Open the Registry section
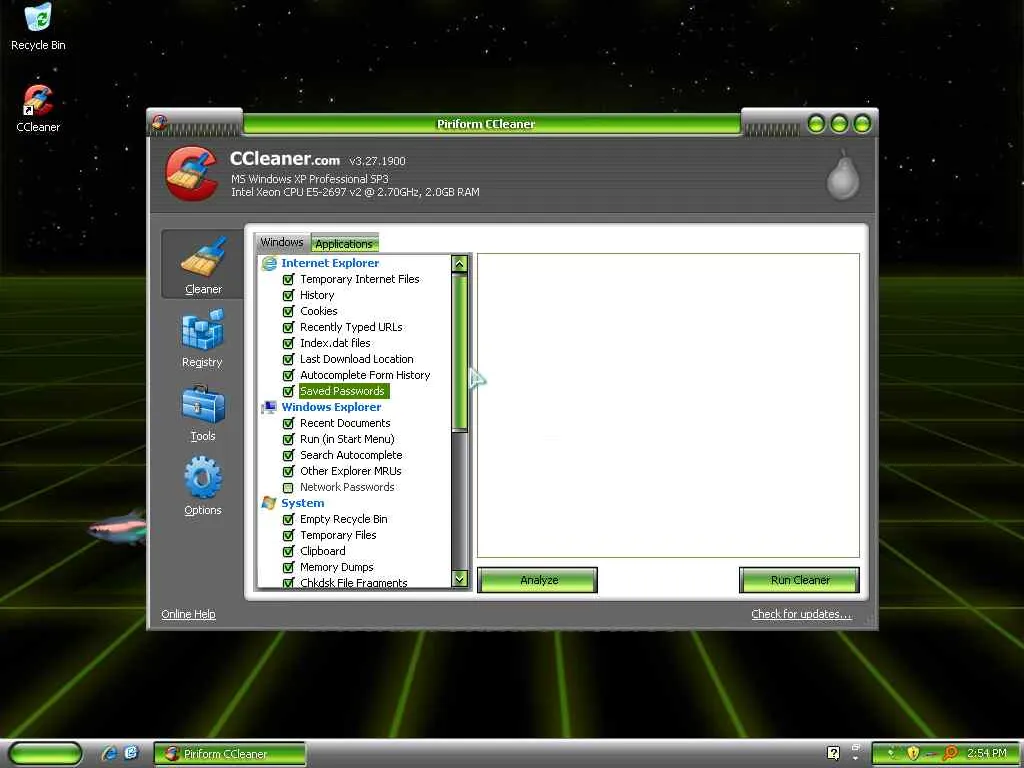 pyautogui.click(x=202, y=338)
